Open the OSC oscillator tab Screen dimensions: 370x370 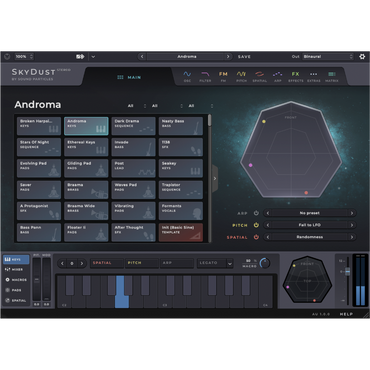187,77
